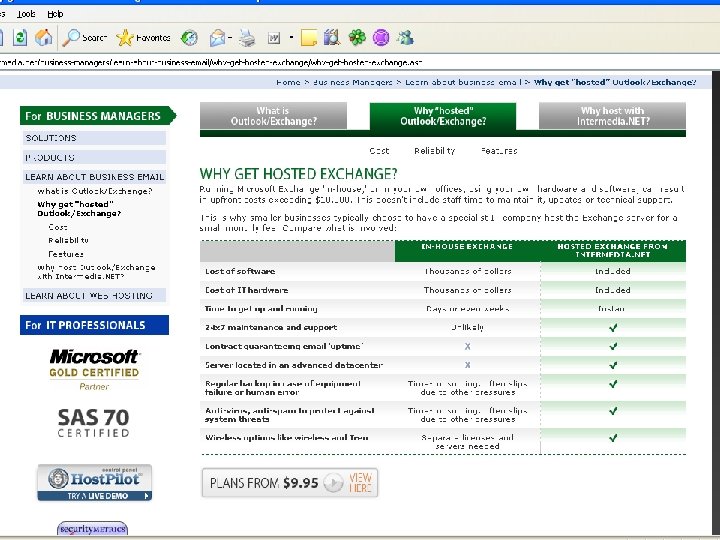720x540 pixels.
Task: Select Cost in the sidebar
Action: (58, 227)
